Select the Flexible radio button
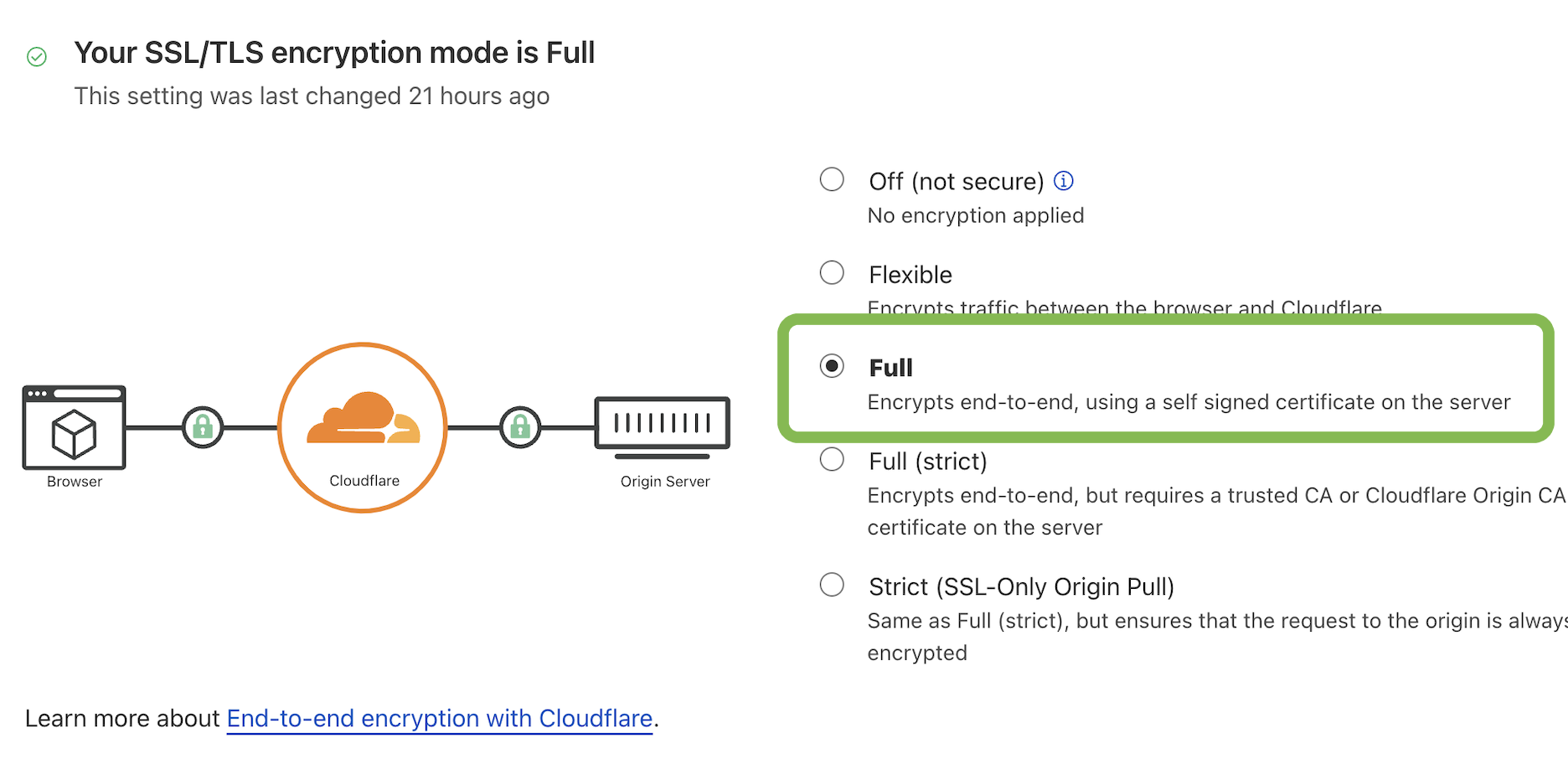Viewport: 1568px width, 759px height. pos(832,272)
